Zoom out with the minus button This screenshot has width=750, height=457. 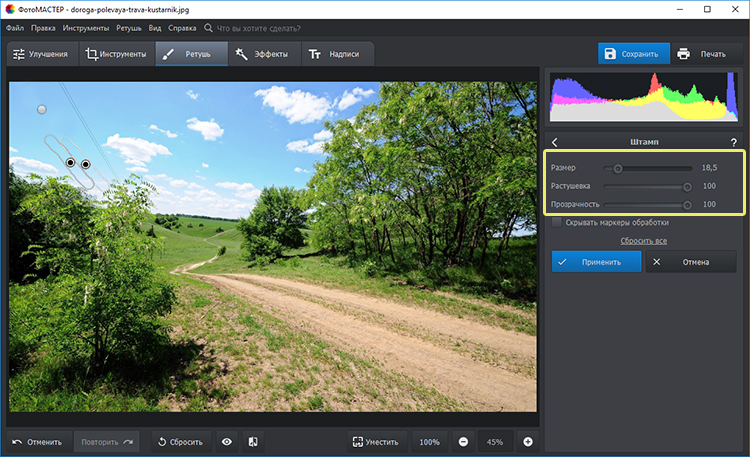(463, 441)
